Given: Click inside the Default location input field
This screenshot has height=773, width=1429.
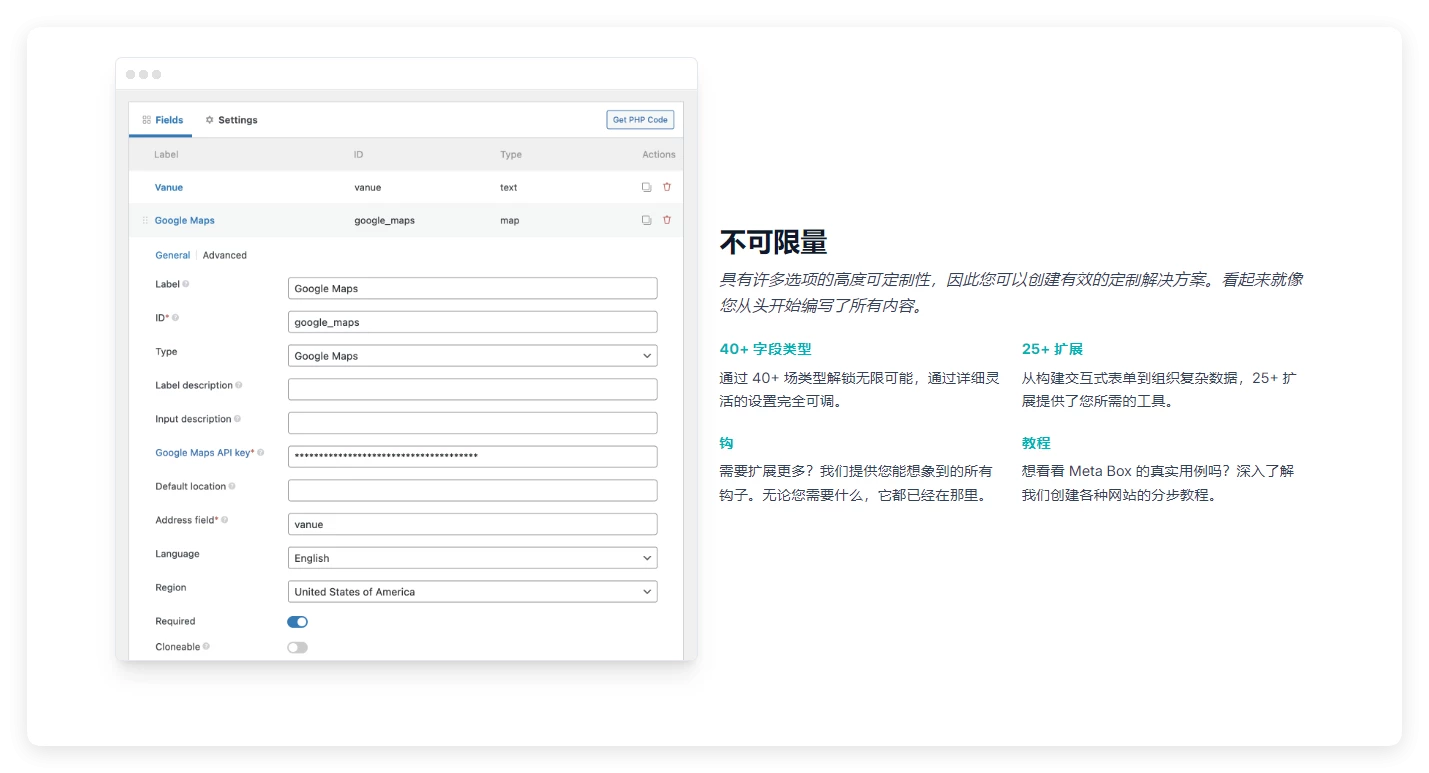Looking at the screenshot, I should [472, 490].
